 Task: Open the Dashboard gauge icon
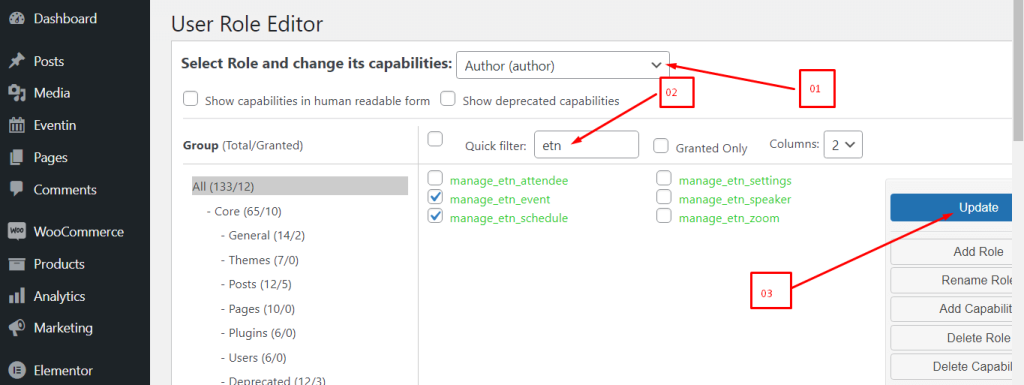click(x=16, y=19)
